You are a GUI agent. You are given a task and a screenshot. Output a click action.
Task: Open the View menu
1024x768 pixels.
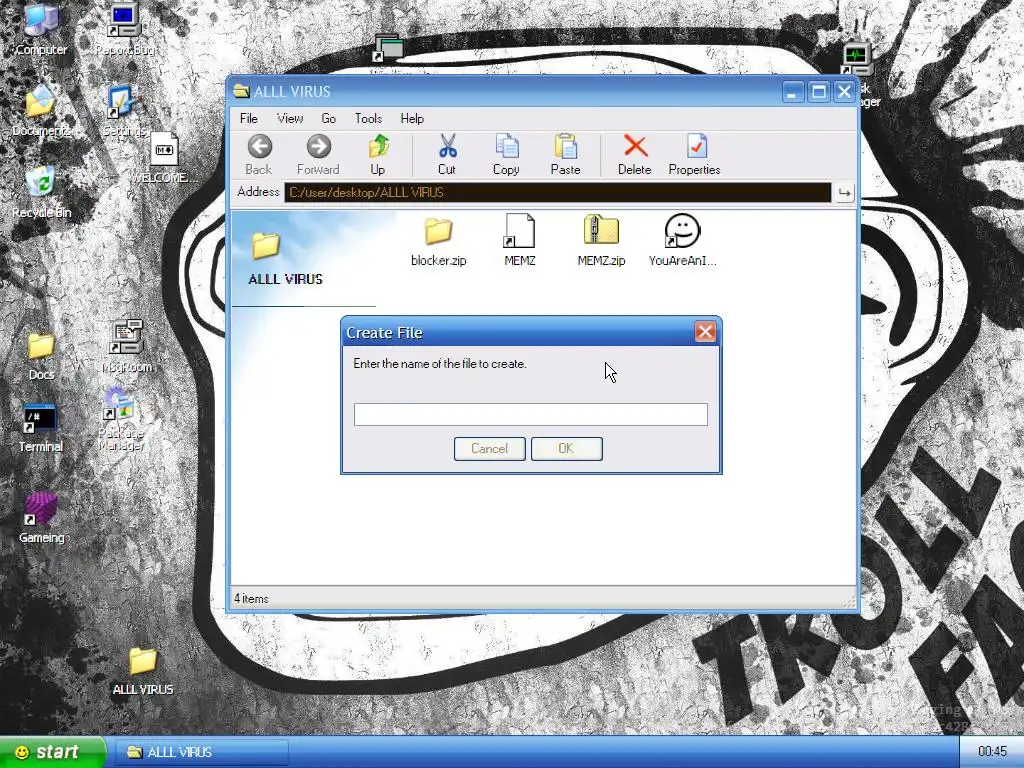pyautogui.click(x=290, y=118)
